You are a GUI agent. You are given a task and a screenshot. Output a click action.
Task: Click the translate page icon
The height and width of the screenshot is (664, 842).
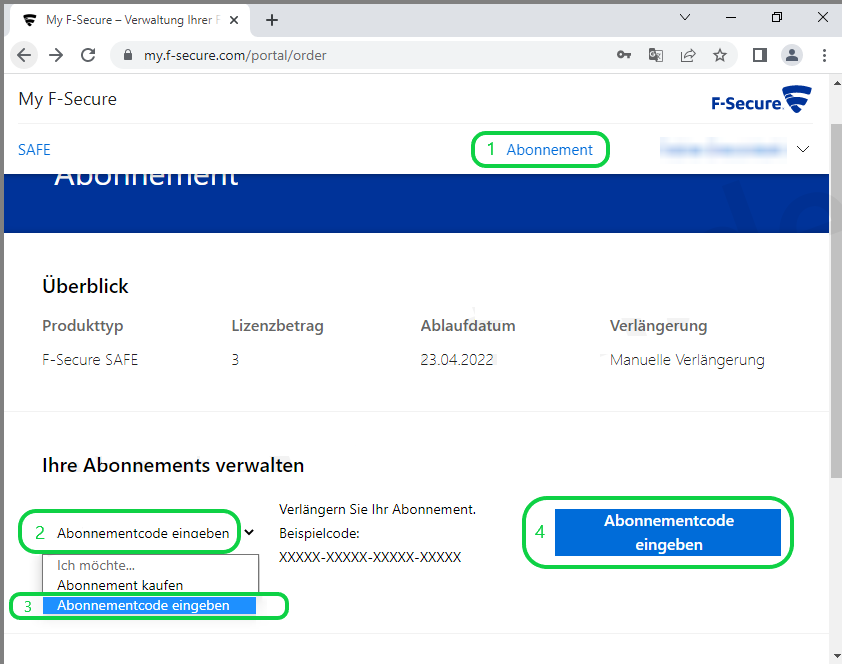pos(656,55)
